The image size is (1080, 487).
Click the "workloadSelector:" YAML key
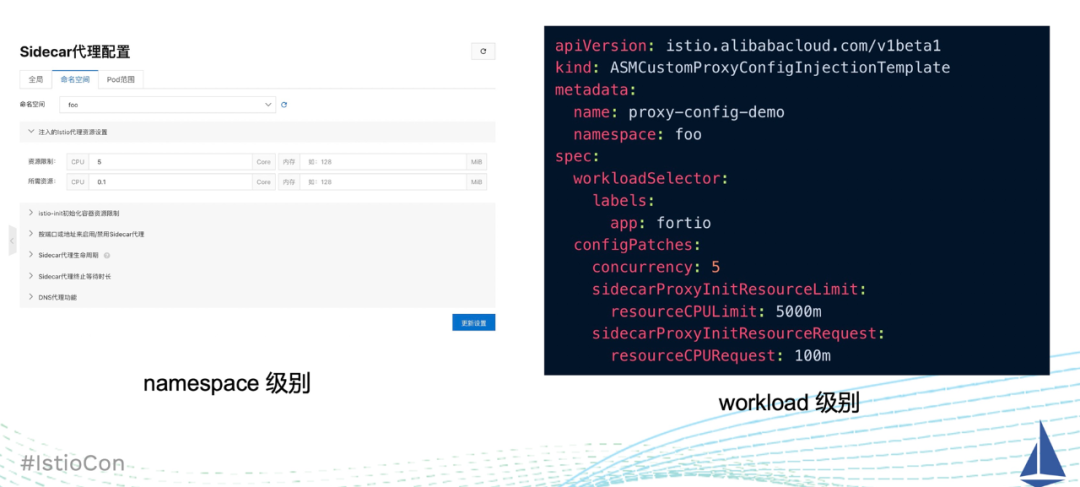pos(651,178)
